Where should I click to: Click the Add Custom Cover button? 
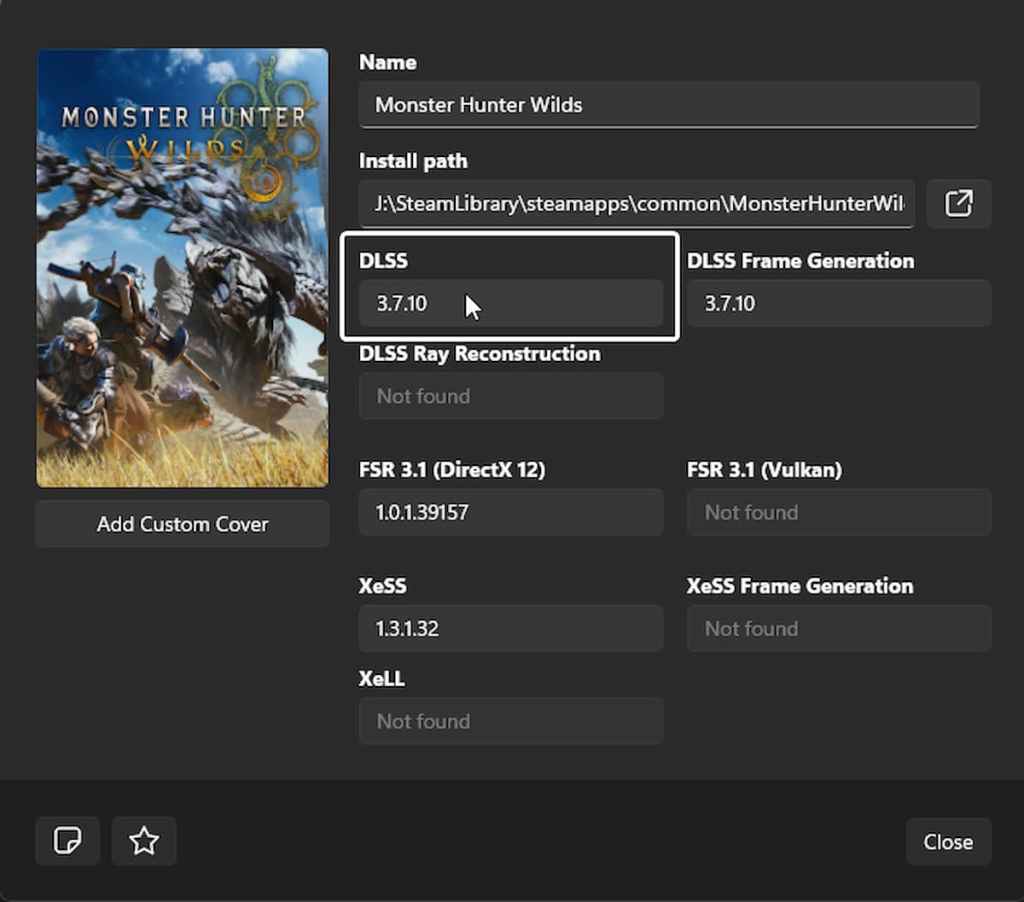[182, 524]
